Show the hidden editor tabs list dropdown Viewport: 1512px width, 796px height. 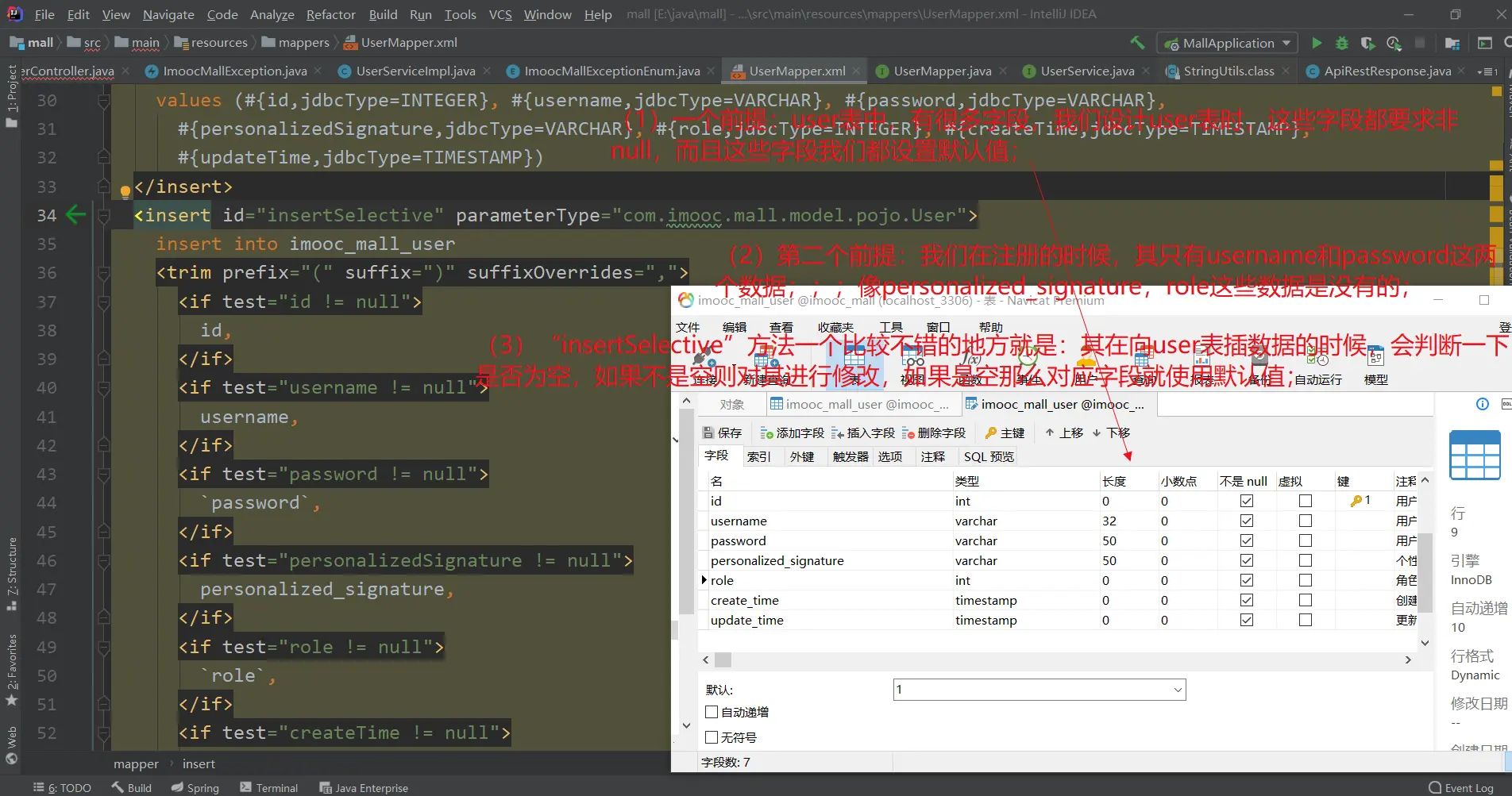tap(1487, 71)
